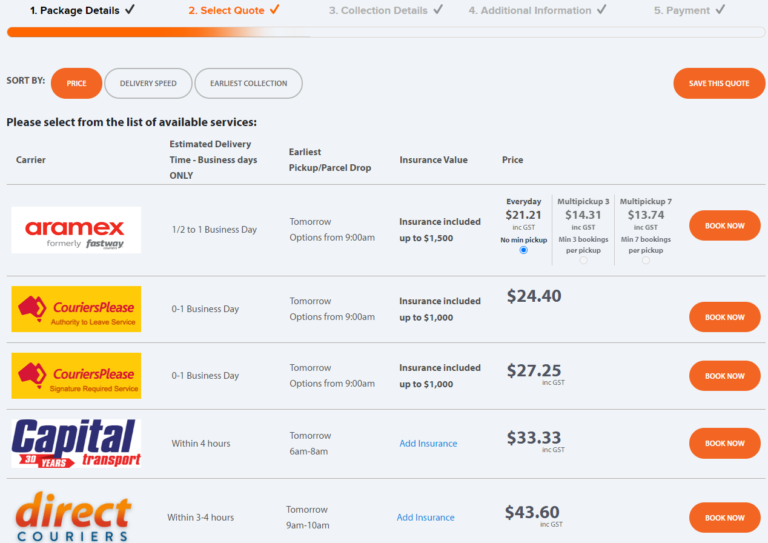The image size is (768, 543).
Task: Add insurance for Capital Transport
Action: click(x=428, y=443)
